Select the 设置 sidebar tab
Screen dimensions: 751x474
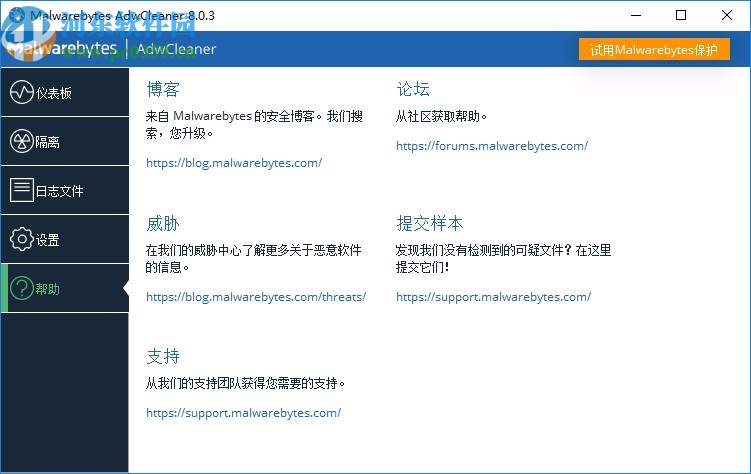65,239
